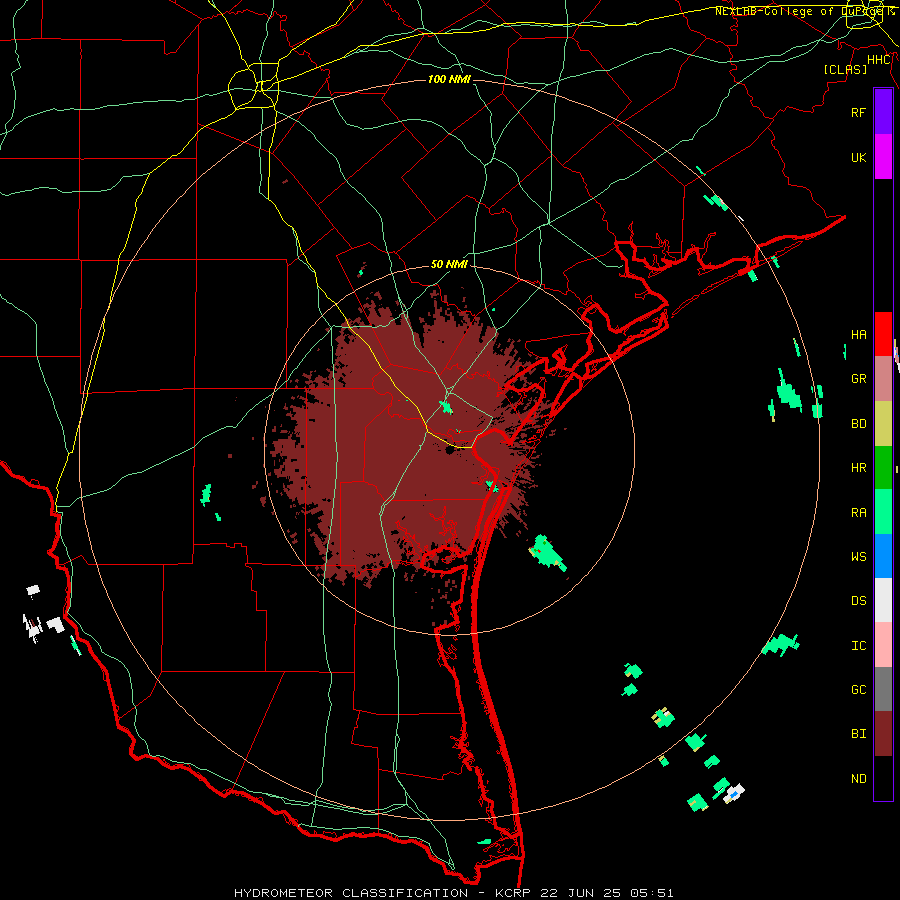
Task: Select the IC light pink legend swatch
Action: 883,645
